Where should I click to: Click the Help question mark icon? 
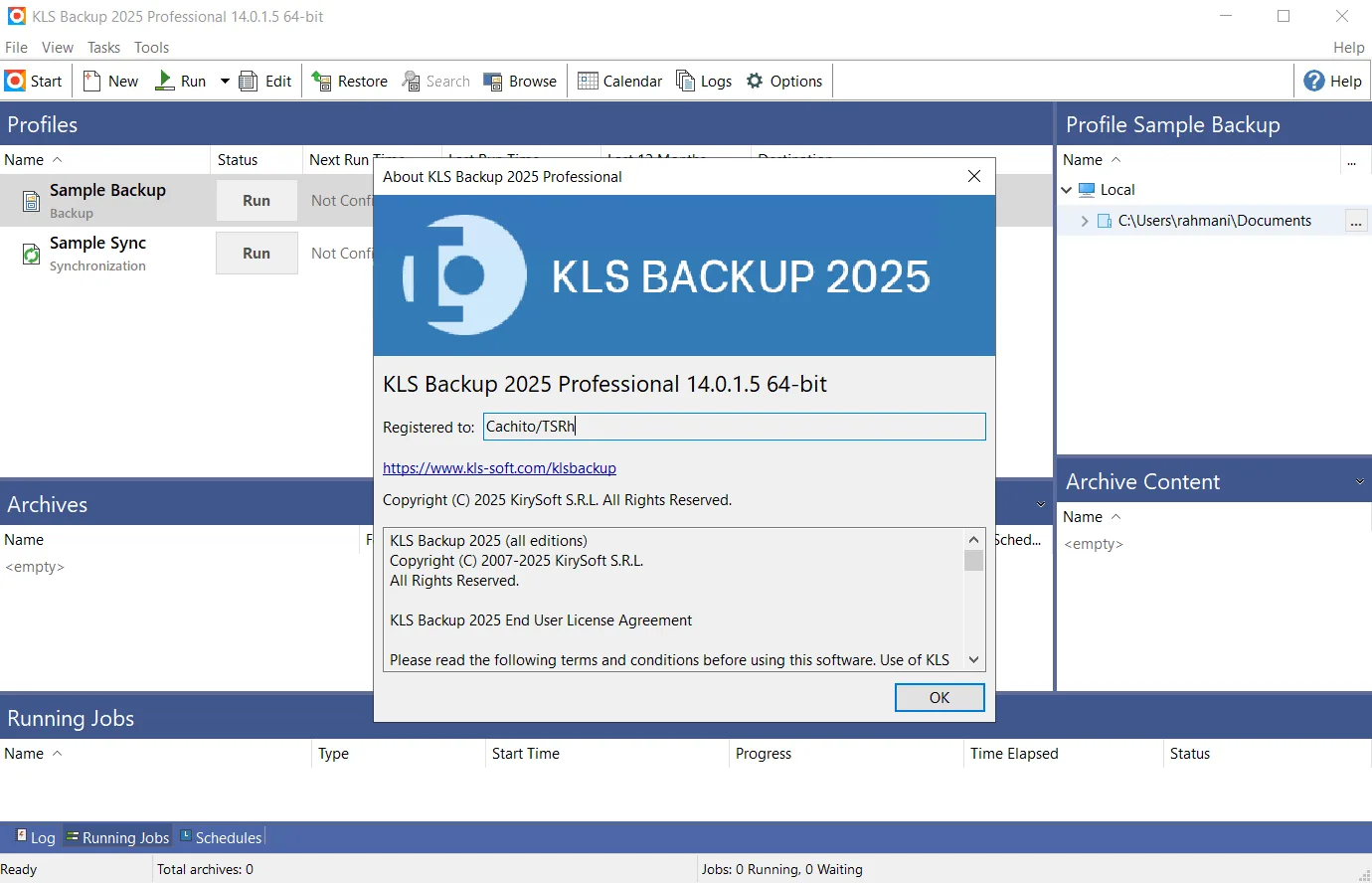tap(1314, 81)
